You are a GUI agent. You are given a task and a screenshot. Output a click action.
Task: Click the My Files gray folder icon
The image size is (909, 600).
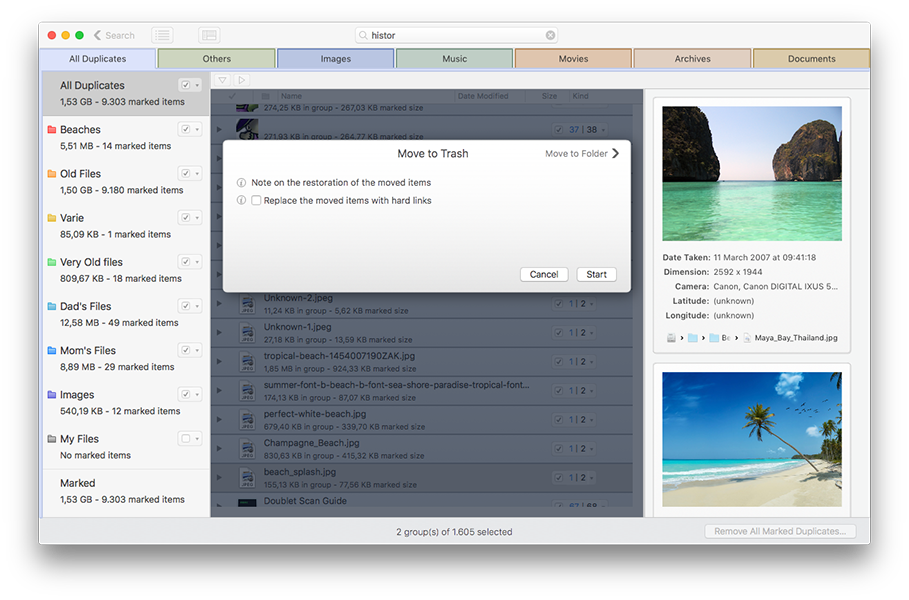coord(52,439)
